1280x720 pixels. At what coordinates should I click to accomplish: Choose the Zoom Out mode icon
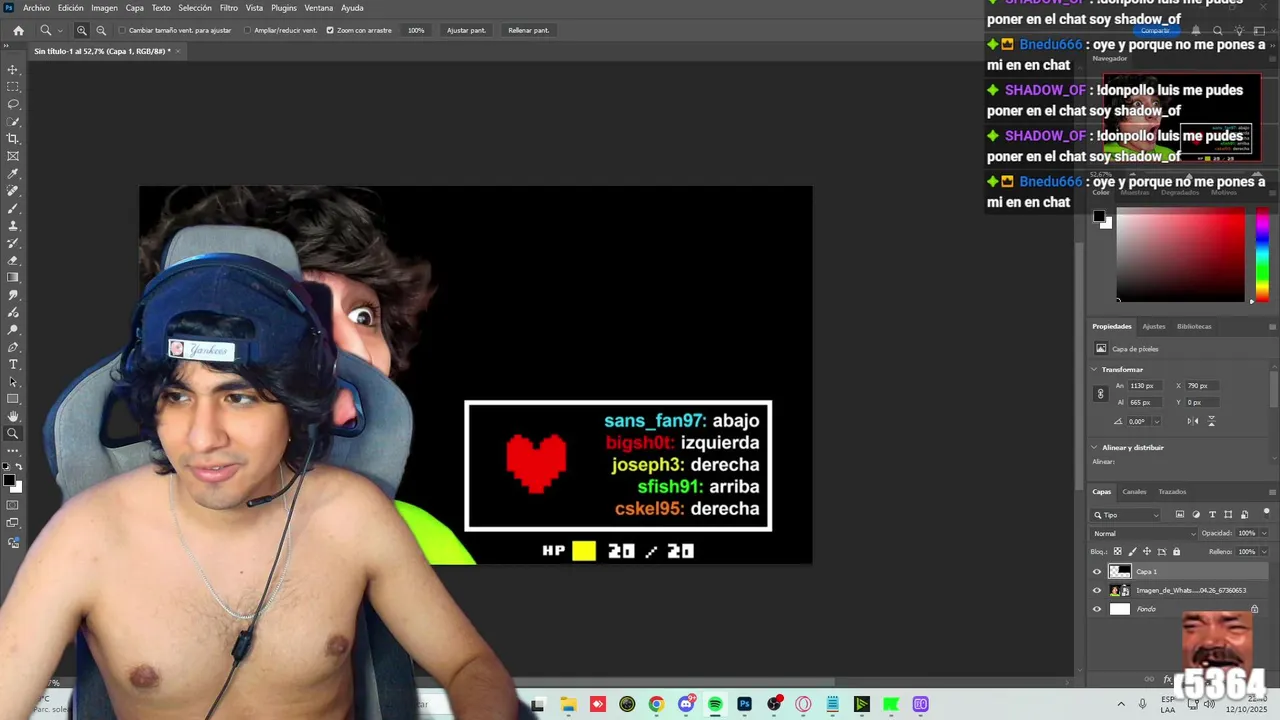(101, 31)
